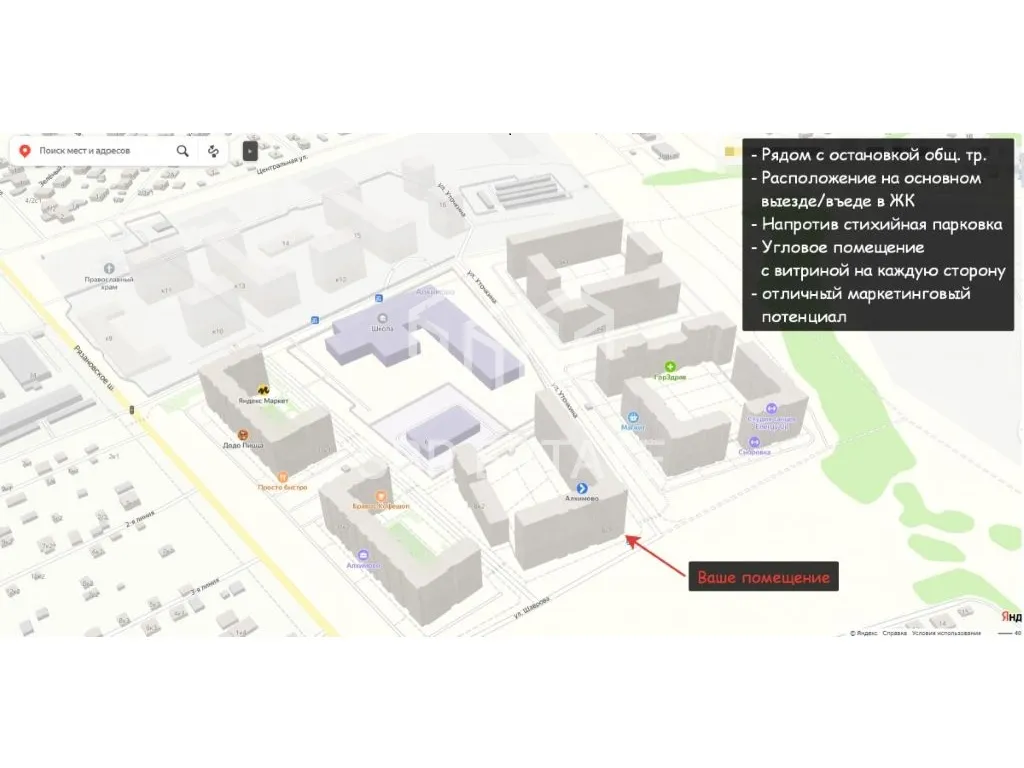Click the green ГорЗдрав pharmacy marker
1024x768 pixels.
(x=671, y=367)
